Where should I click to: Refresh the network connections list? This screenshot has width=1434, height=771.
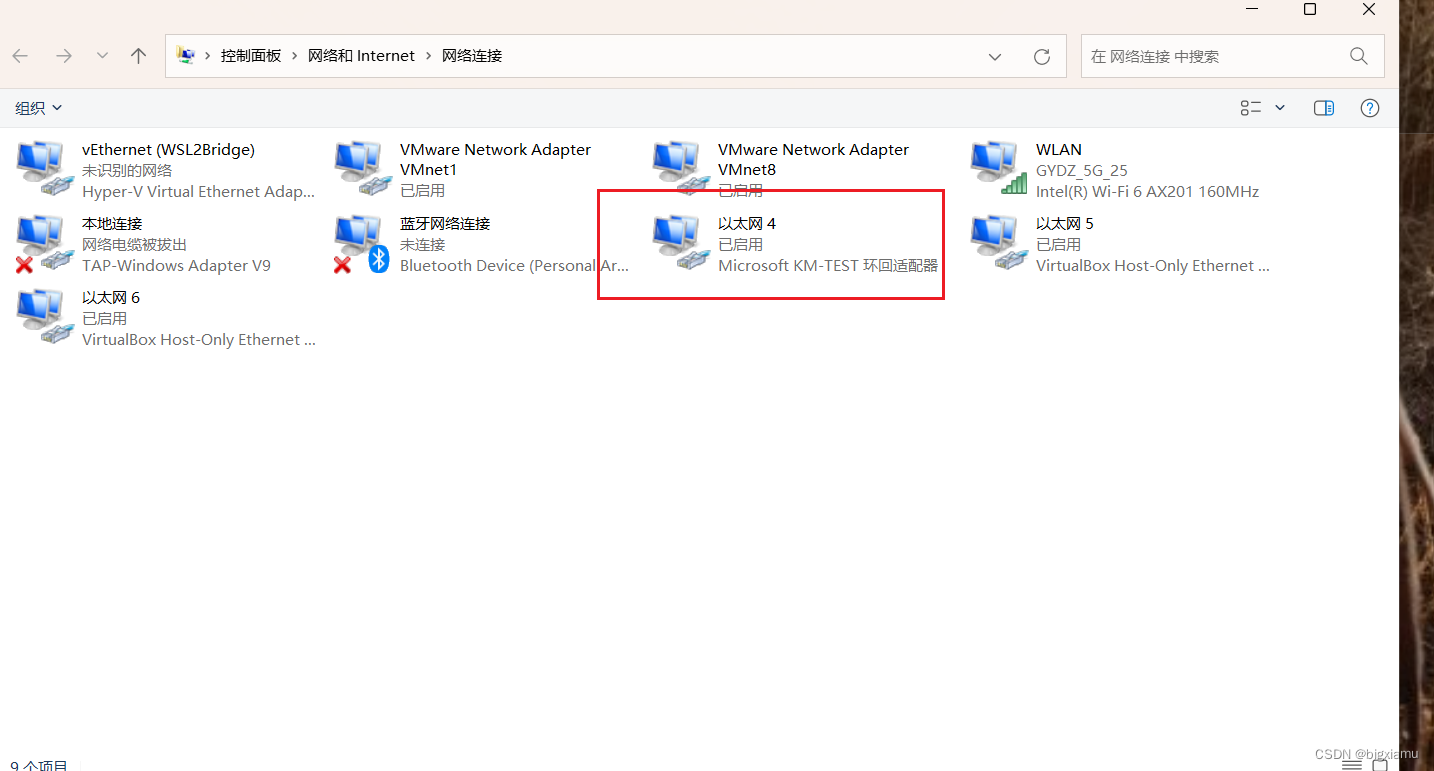[x=1042, y=57]
